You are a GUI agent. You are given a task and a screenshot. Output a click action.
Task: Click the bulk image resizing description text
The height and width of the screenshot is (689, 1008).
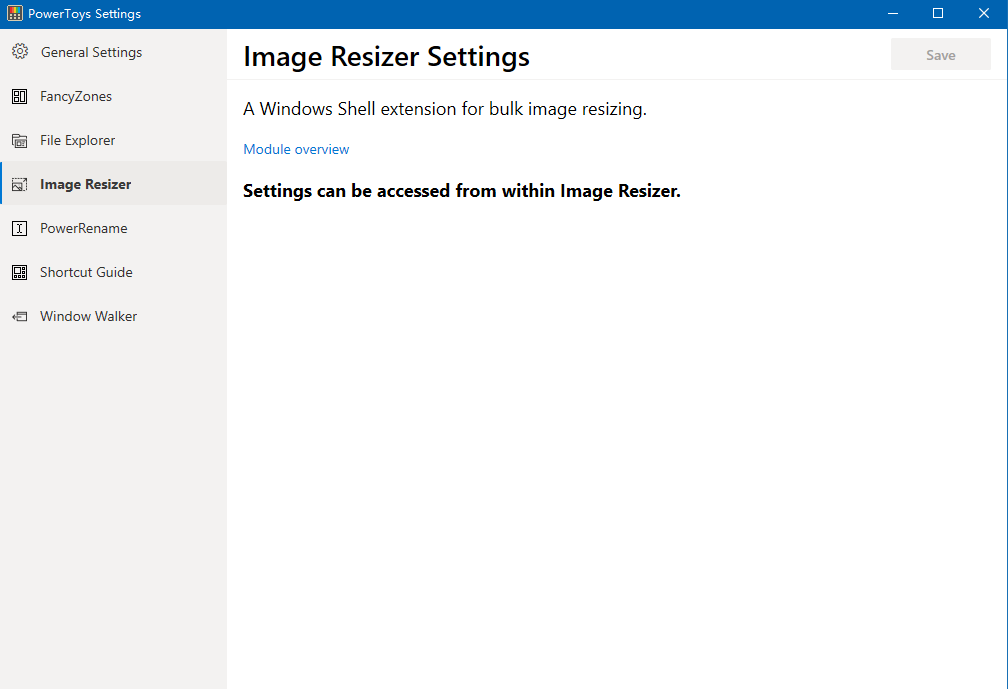click(443, 108)
